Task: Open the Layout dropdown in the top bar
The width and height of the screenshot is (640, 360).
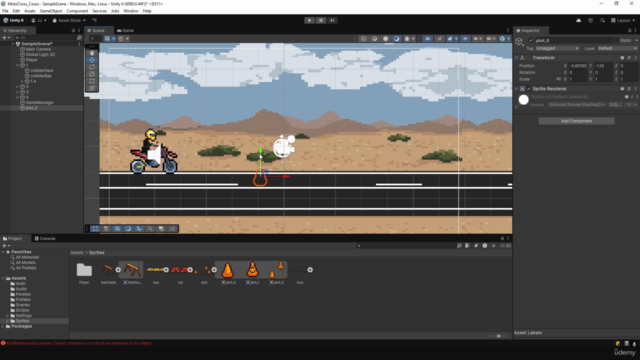Action: (623, 20)
